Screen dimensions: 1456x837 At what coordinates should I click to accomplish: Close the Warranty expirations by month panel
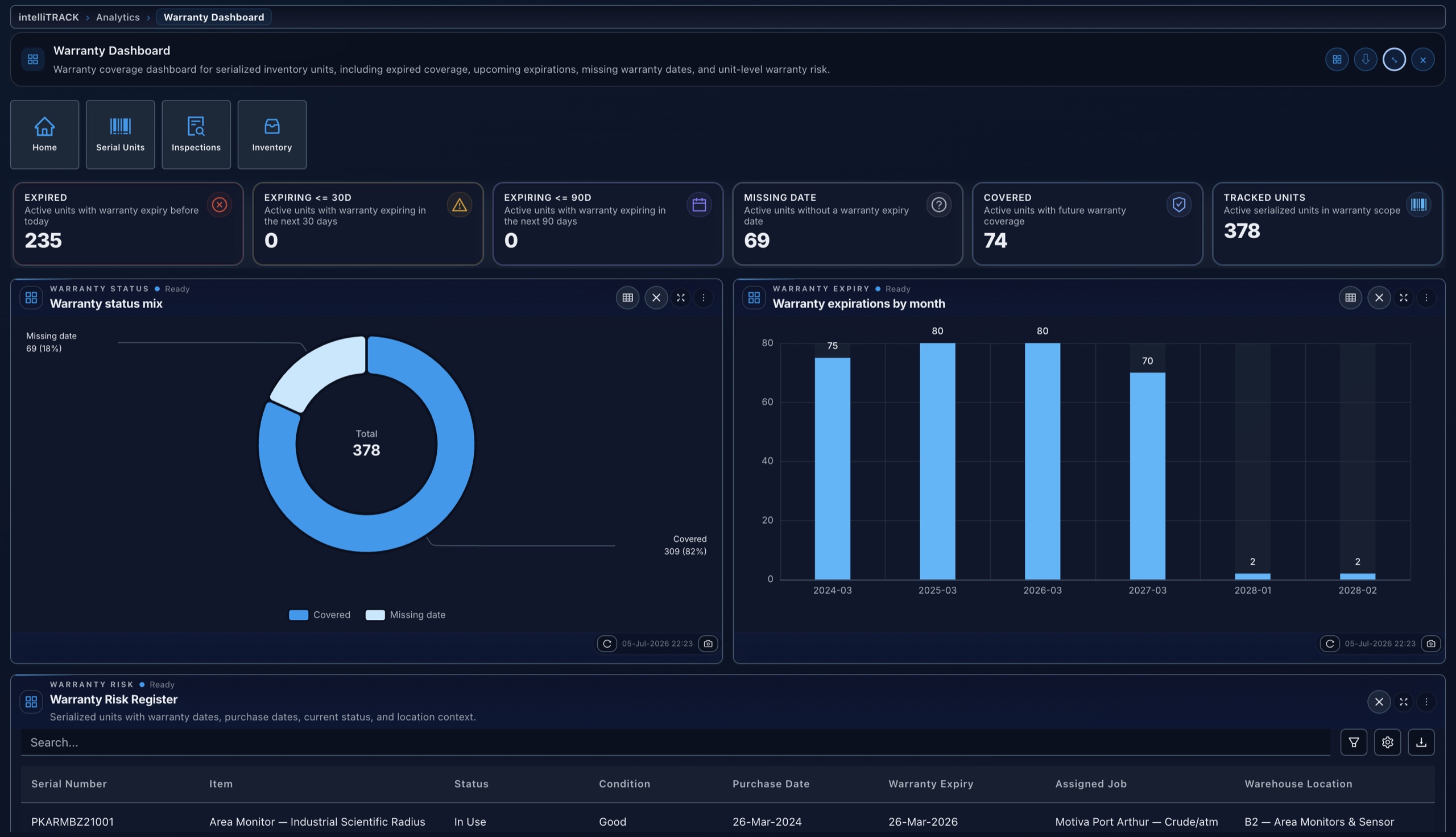(x=1379, y=298)
